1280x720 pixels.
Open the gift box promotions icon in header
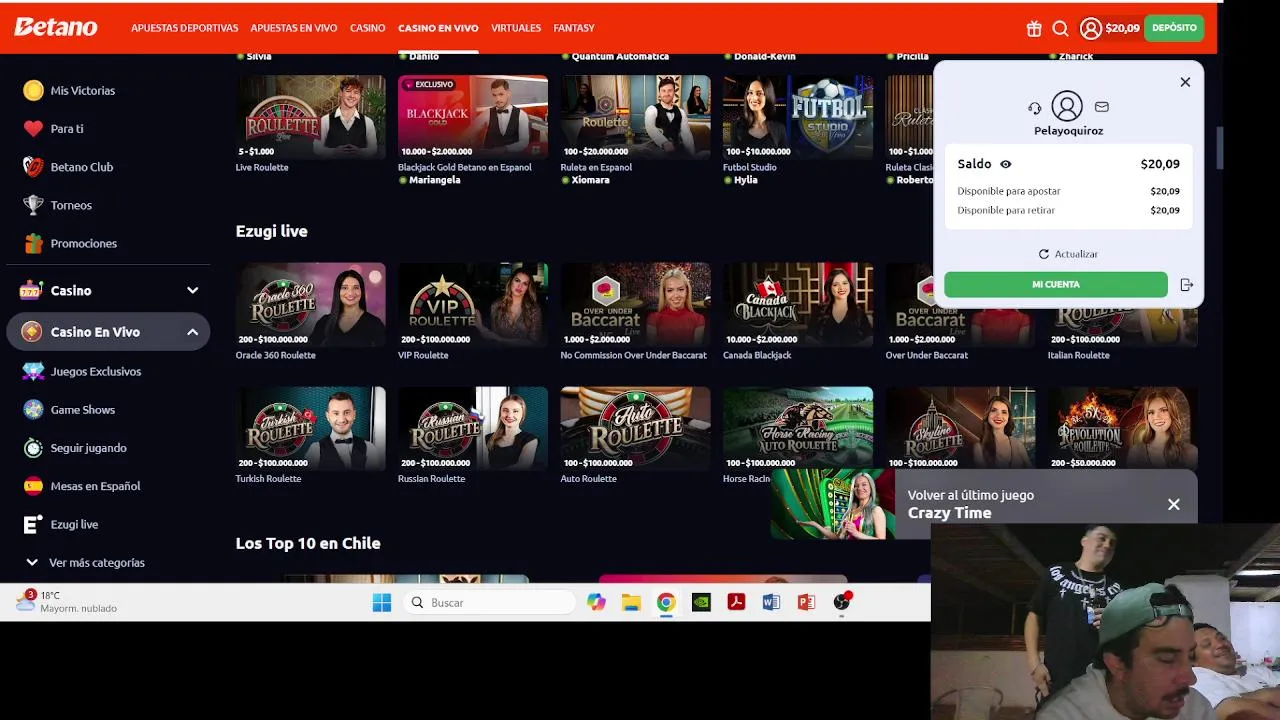click(1034, 29)
